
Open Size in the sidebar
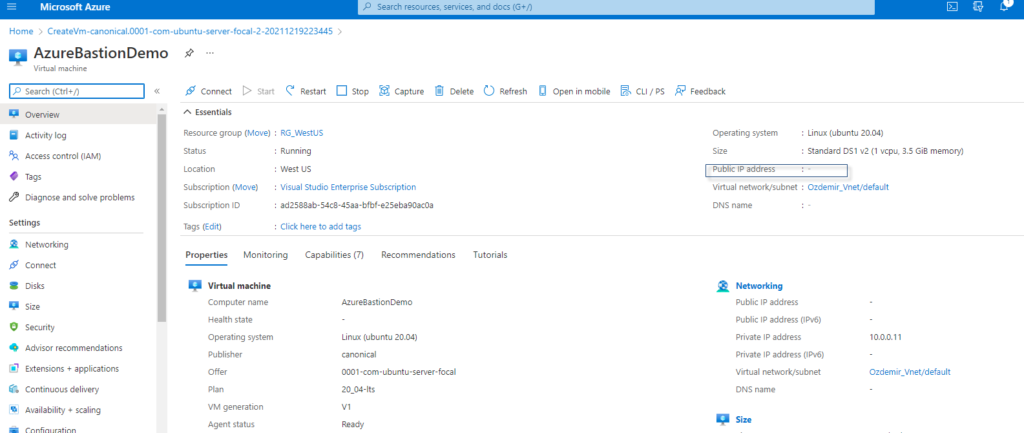click(32, 307)
